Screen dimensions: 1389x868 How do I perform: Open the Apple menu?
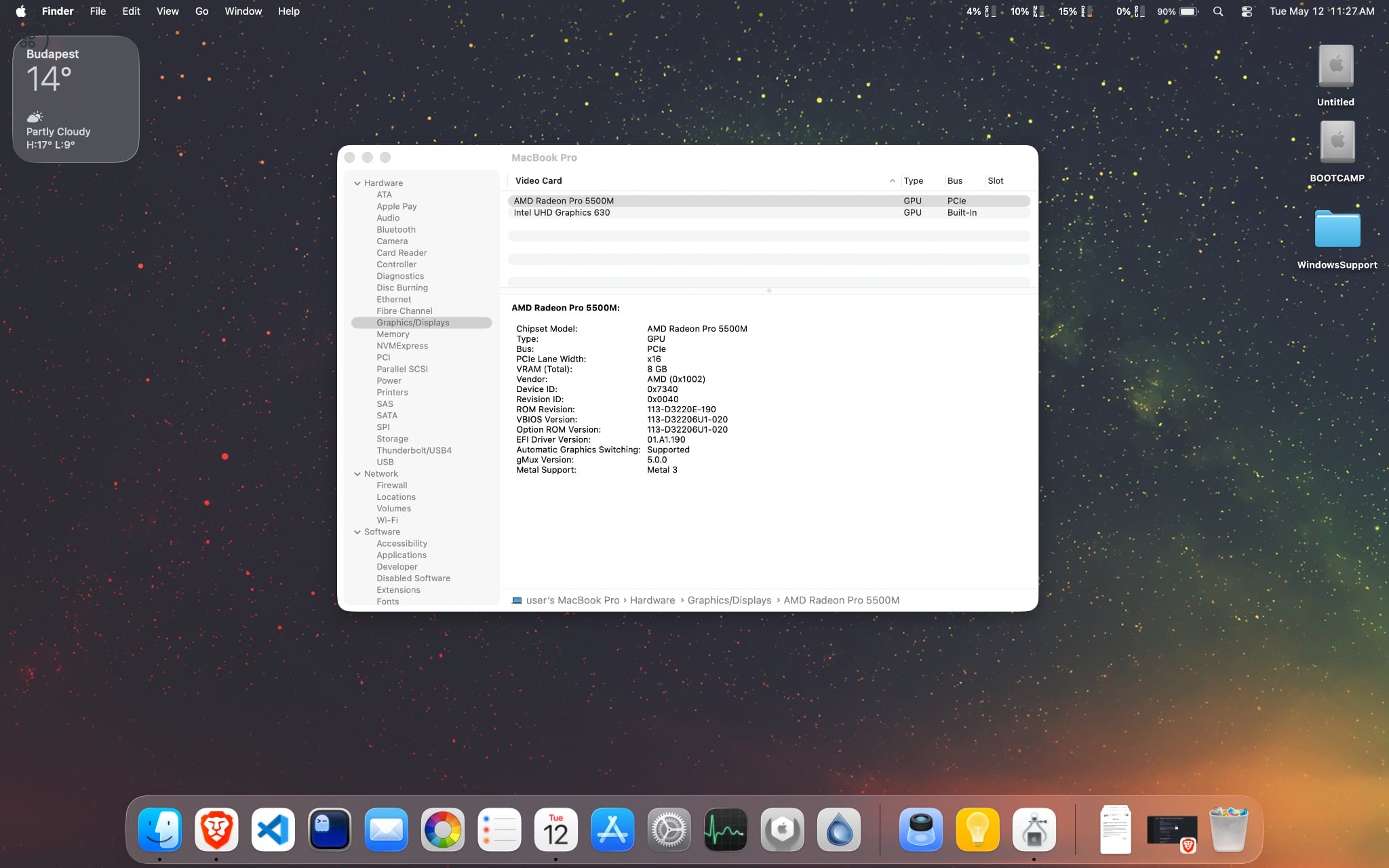[21, 11]
